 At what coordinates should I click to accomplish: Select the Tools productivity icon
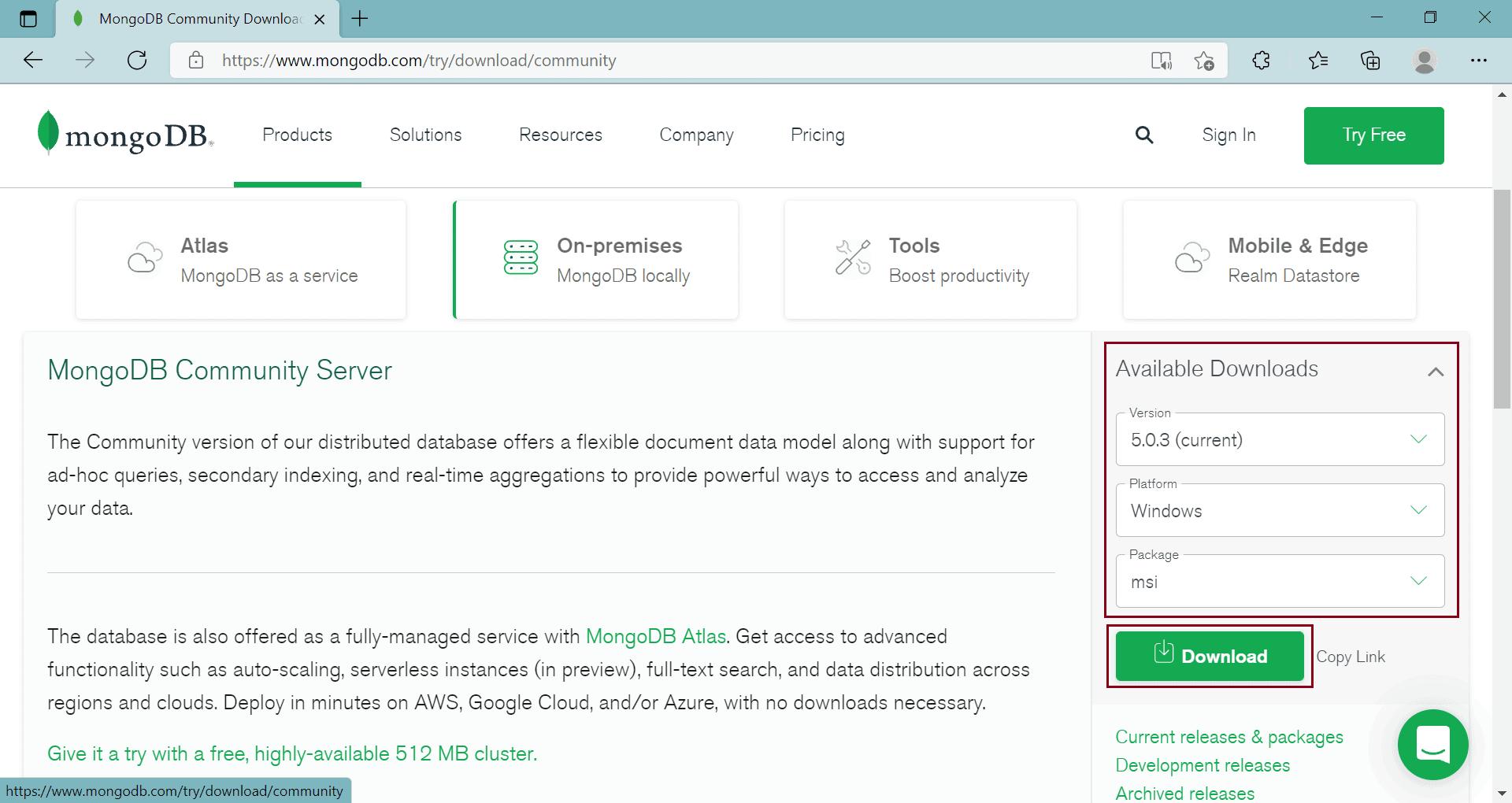pyautogui.click(x=852, y=257)
